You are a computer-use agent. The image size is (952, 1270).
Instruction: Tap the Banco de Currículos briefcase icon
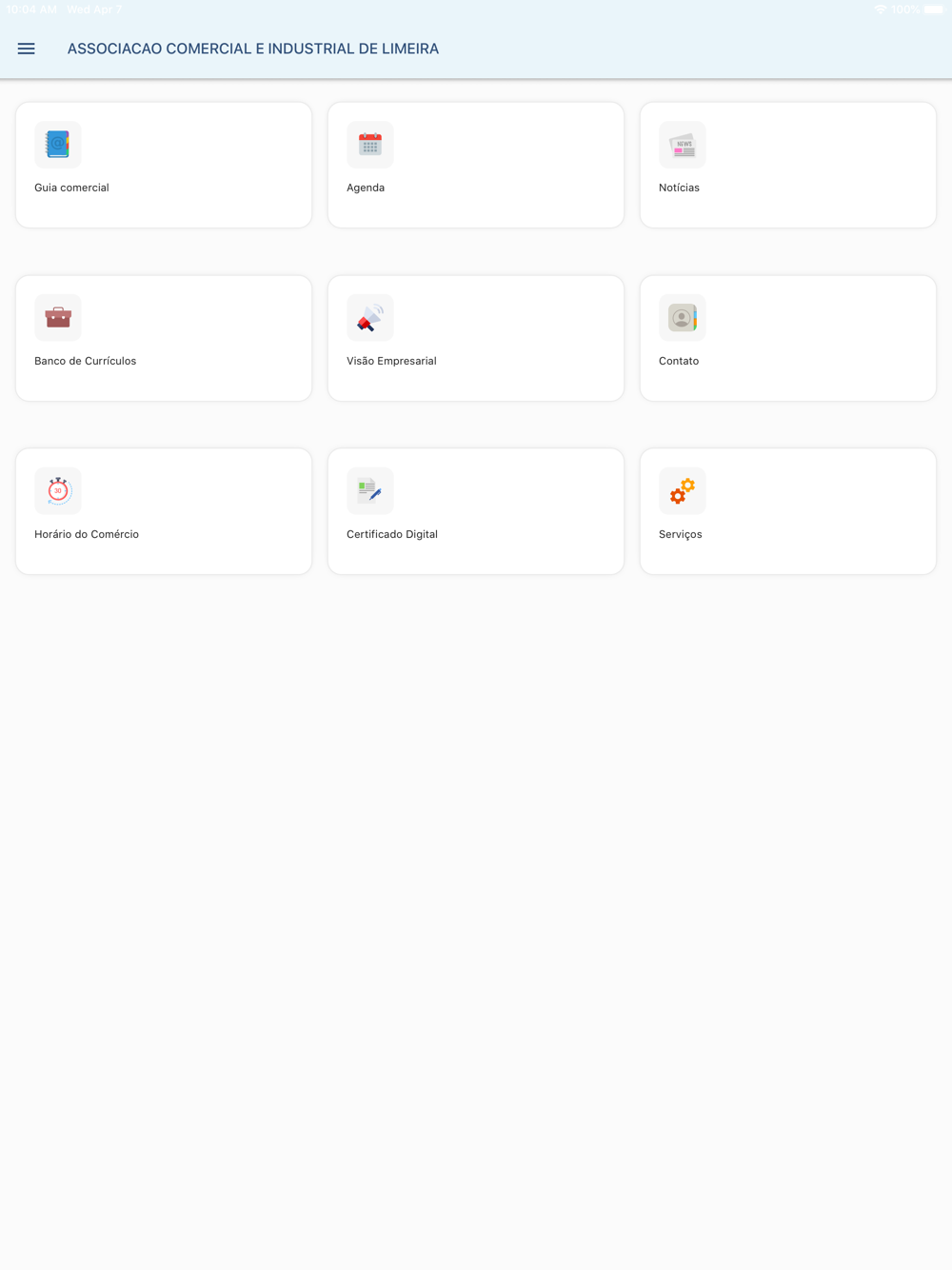click(58, 318)
